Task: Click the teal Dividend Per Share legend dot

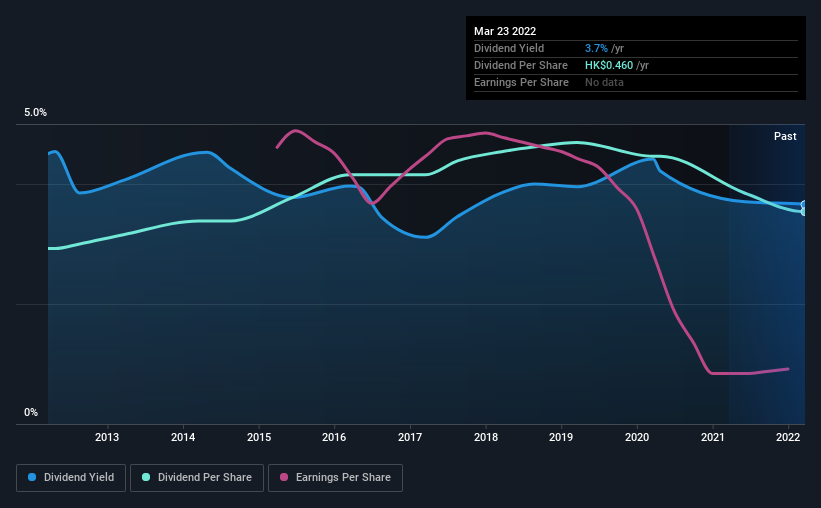Action: pos(146,477)
